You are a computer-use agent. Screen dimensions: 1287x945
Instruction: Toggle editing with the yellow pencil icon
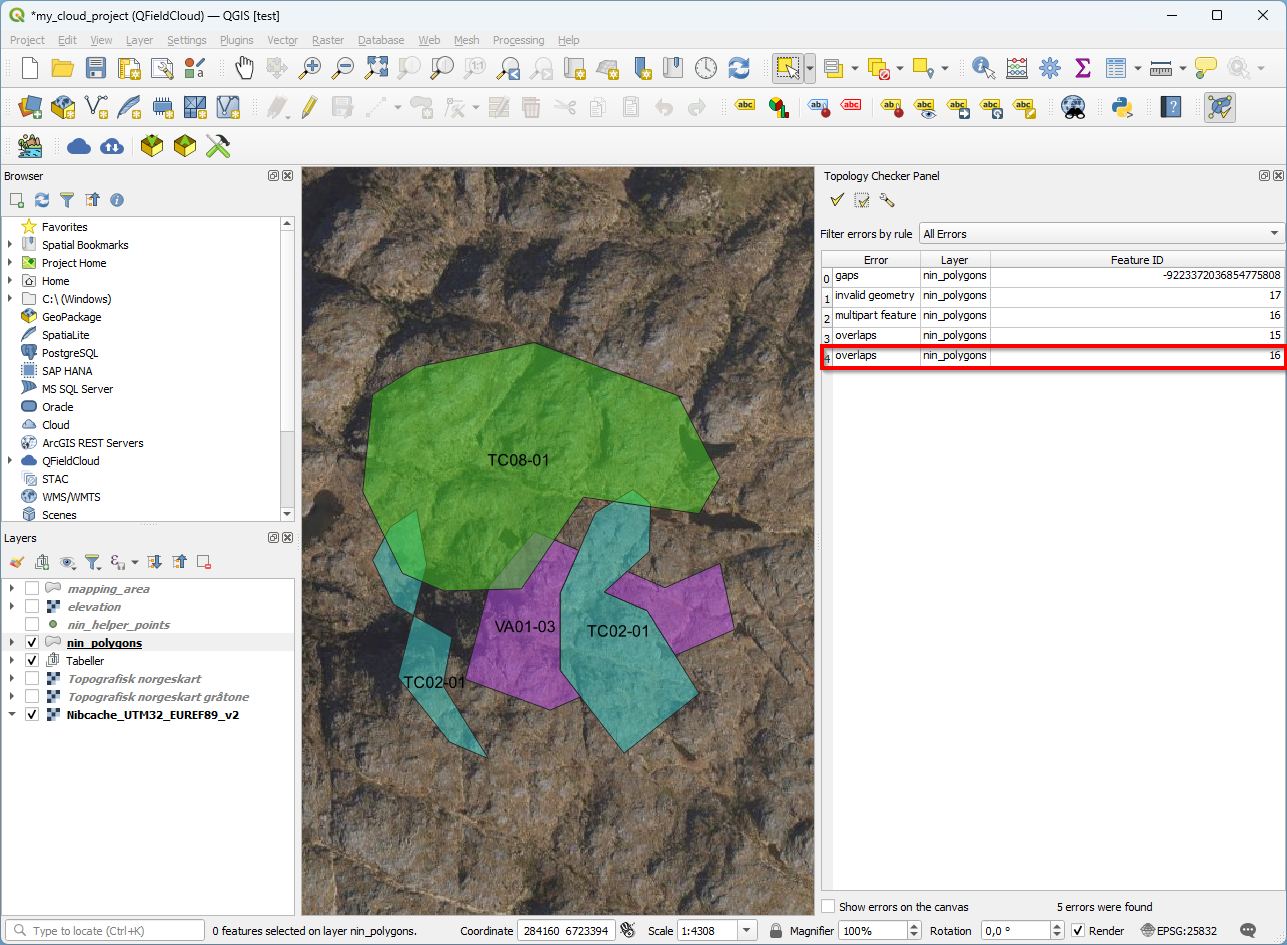309,107
